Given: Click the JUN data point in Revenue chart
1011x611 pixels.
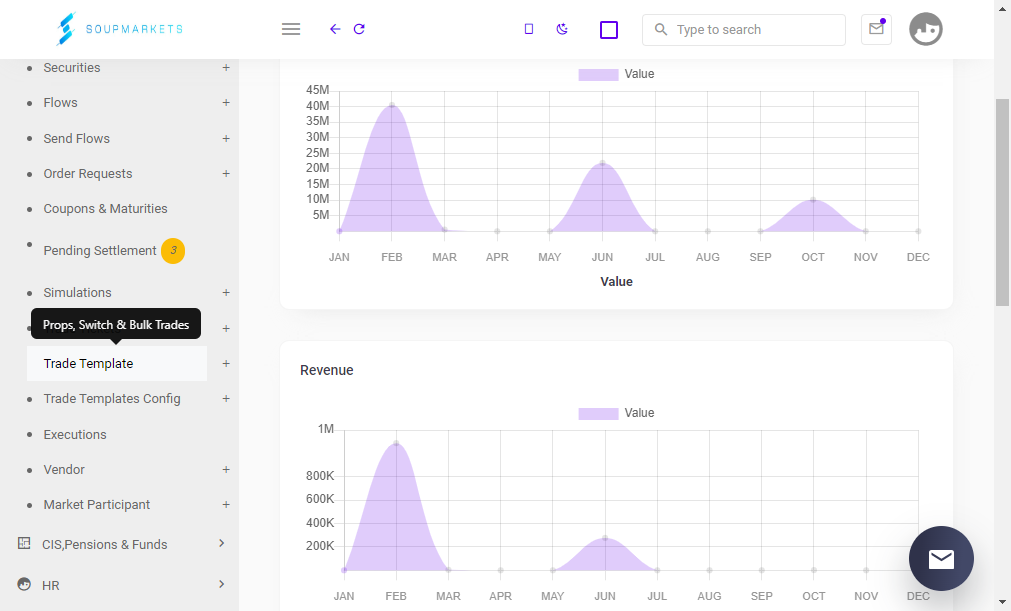Looking at the screenshot, I should tap(605, 538).
